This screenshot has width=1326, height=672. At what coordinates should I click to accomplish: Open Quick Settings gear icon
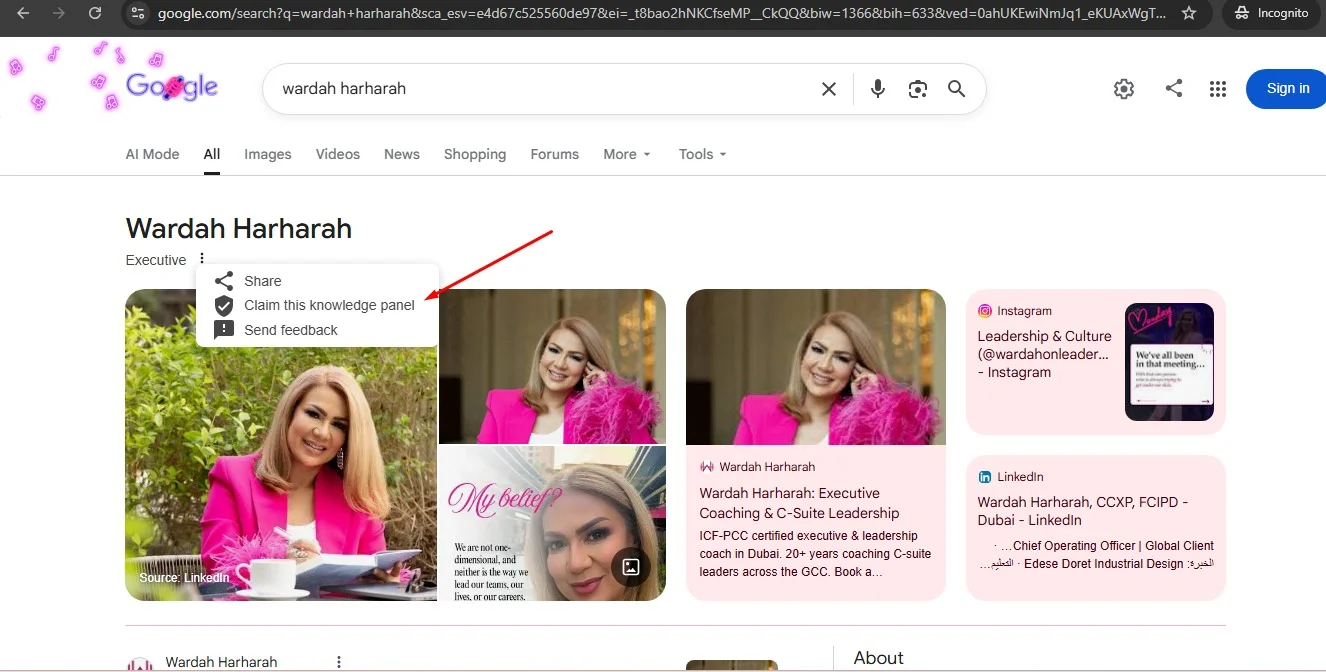click(1124, 89)
